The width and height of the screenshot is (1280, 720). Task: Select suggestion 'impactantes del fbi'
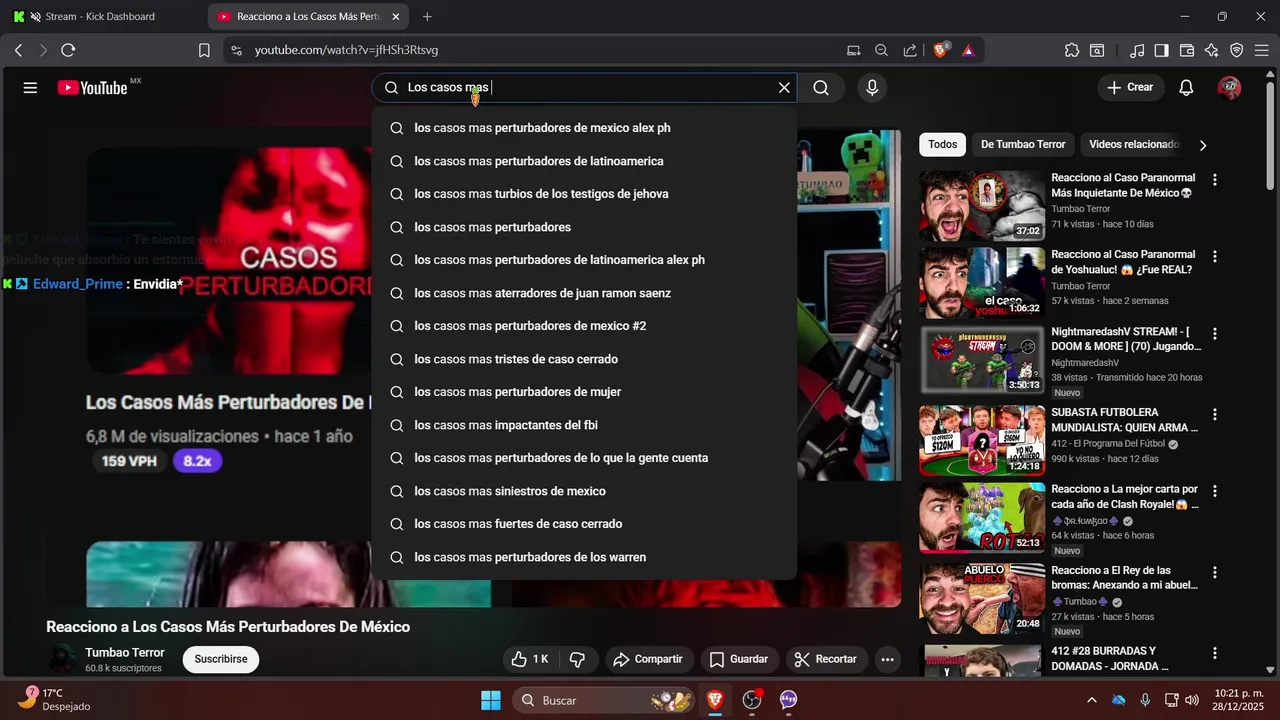584,425
